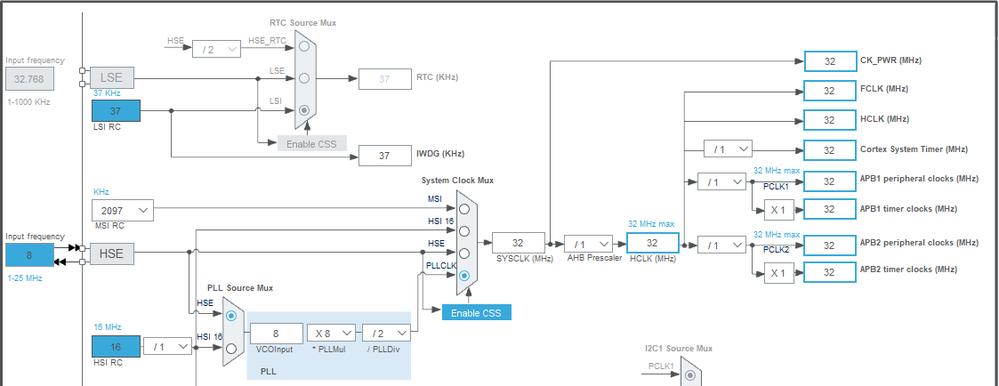This screenshot has height=386, width=999.
Task: Select LSI in RTC Source Mux
Action: pyautogui.click(x=305, y=110)
